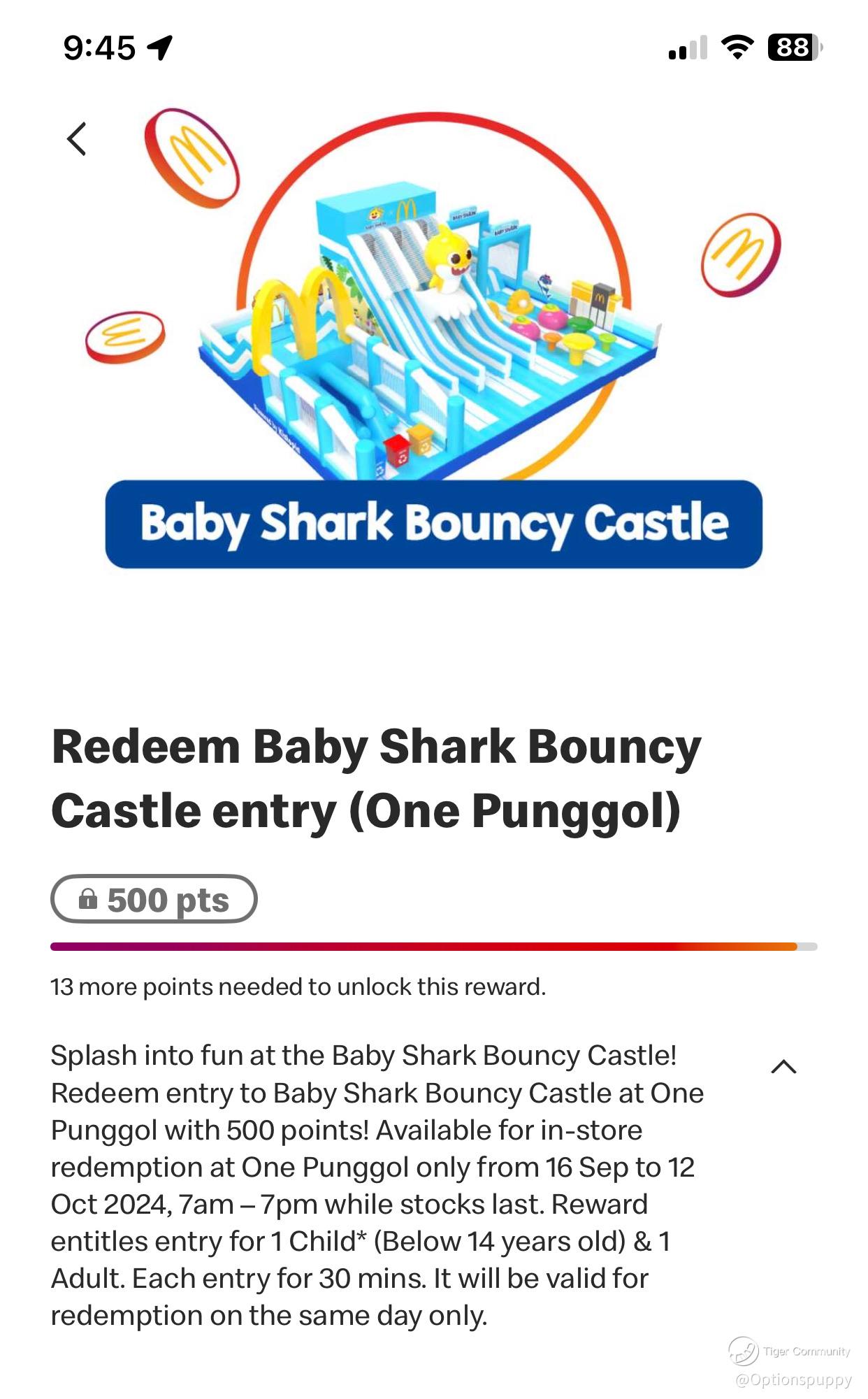
Task: Tap the 13 more points needed text
Action: coord(298,987)
